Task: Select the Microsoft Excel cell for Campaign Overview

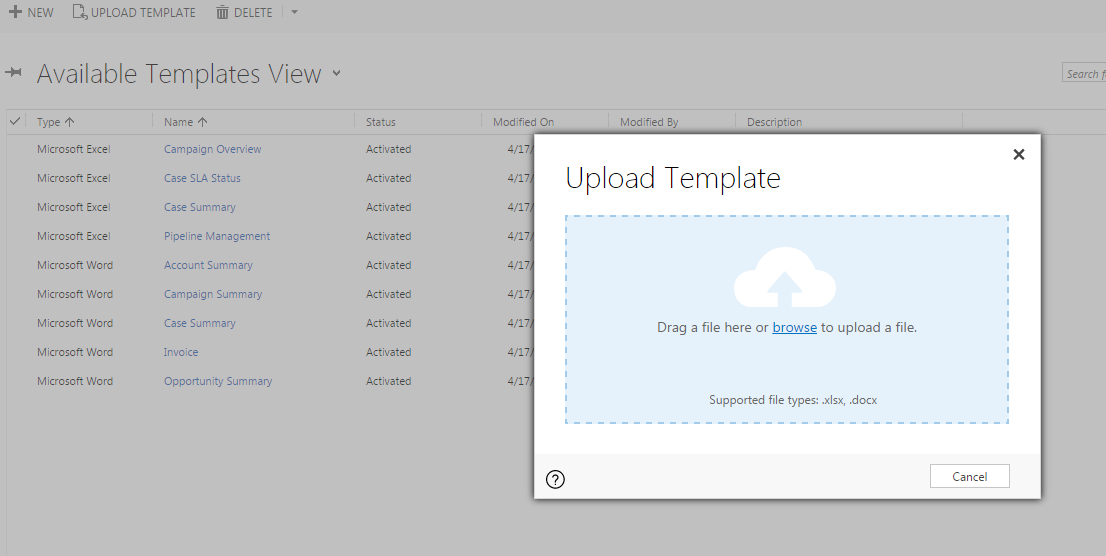Action: (74, 149)
